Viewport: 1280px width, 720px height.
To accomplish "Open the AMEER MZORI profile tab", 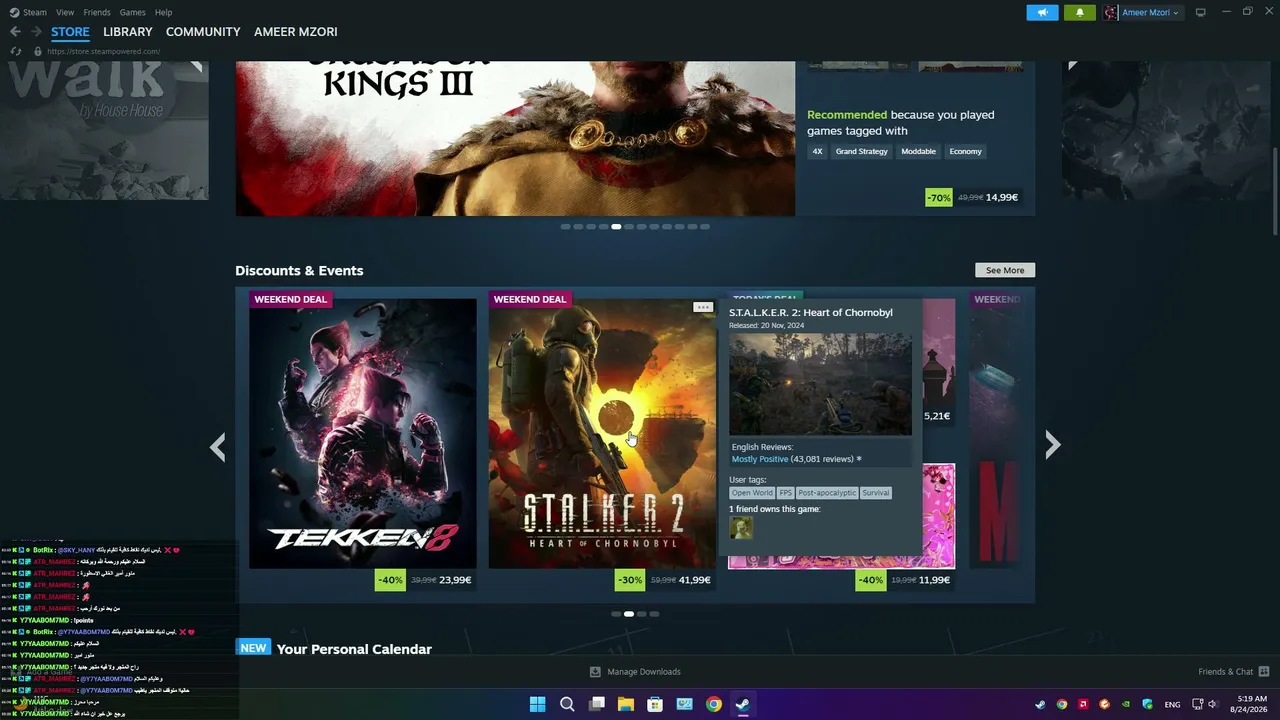I will click(x=295, y=32).
